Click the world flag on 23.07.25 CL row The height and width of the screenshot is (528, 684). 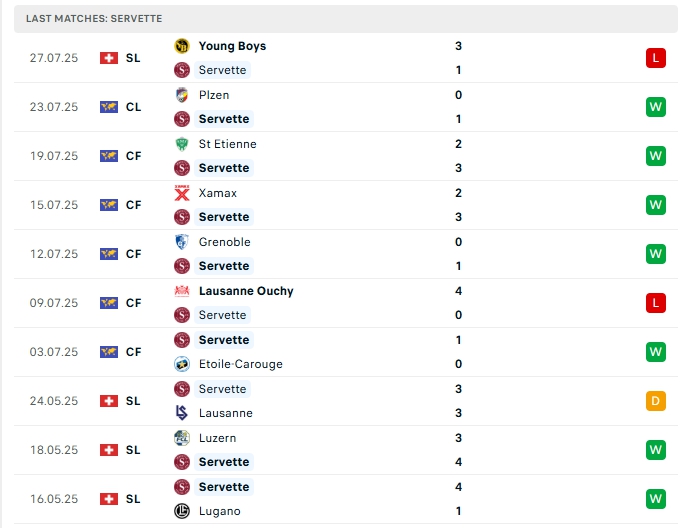109,107
